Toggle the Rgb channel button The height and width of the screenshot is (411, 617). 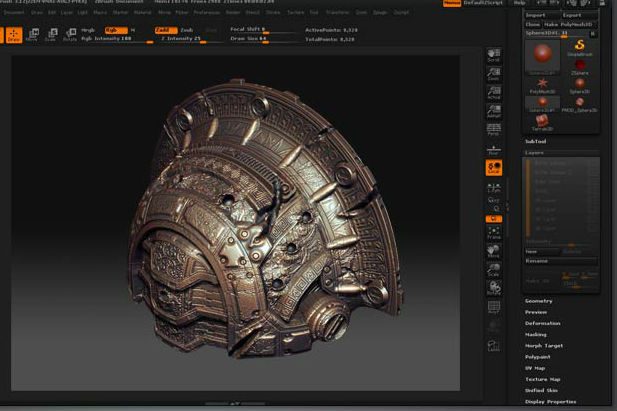point(116,30)
